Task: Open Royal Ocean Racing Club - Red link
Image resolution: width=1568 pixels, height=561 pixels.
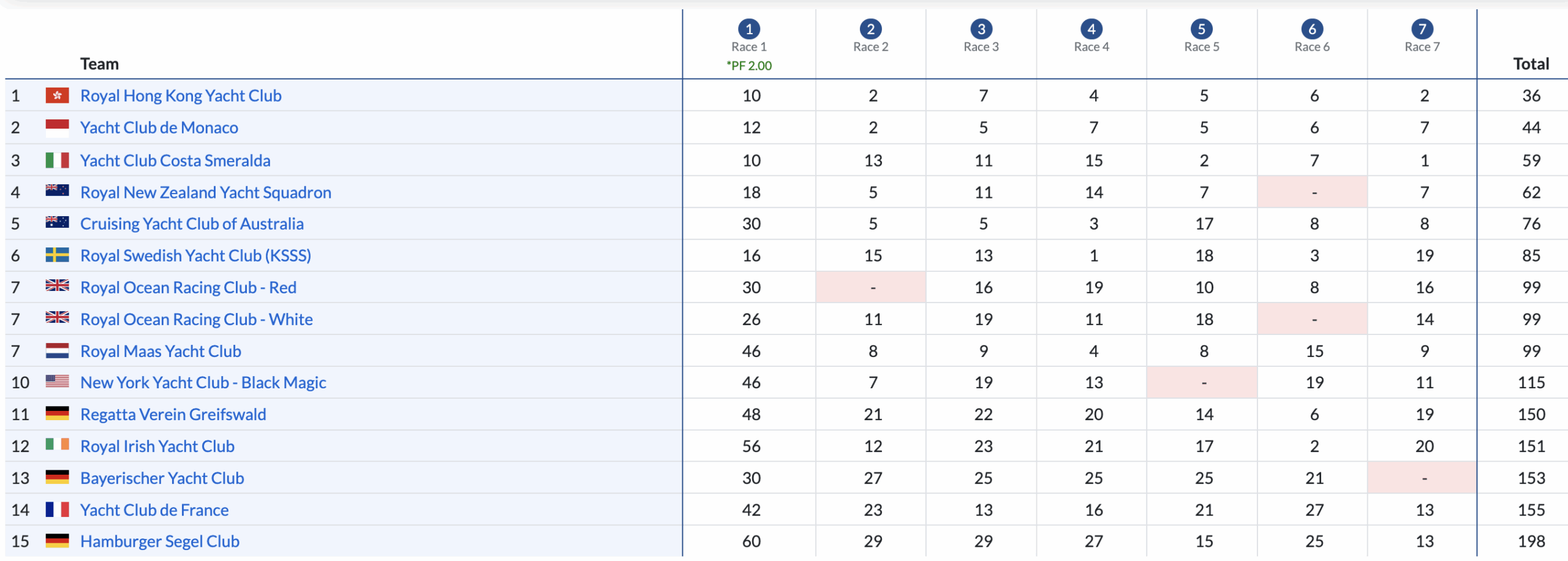Action: pyautogui.click(x=188, y=288)
